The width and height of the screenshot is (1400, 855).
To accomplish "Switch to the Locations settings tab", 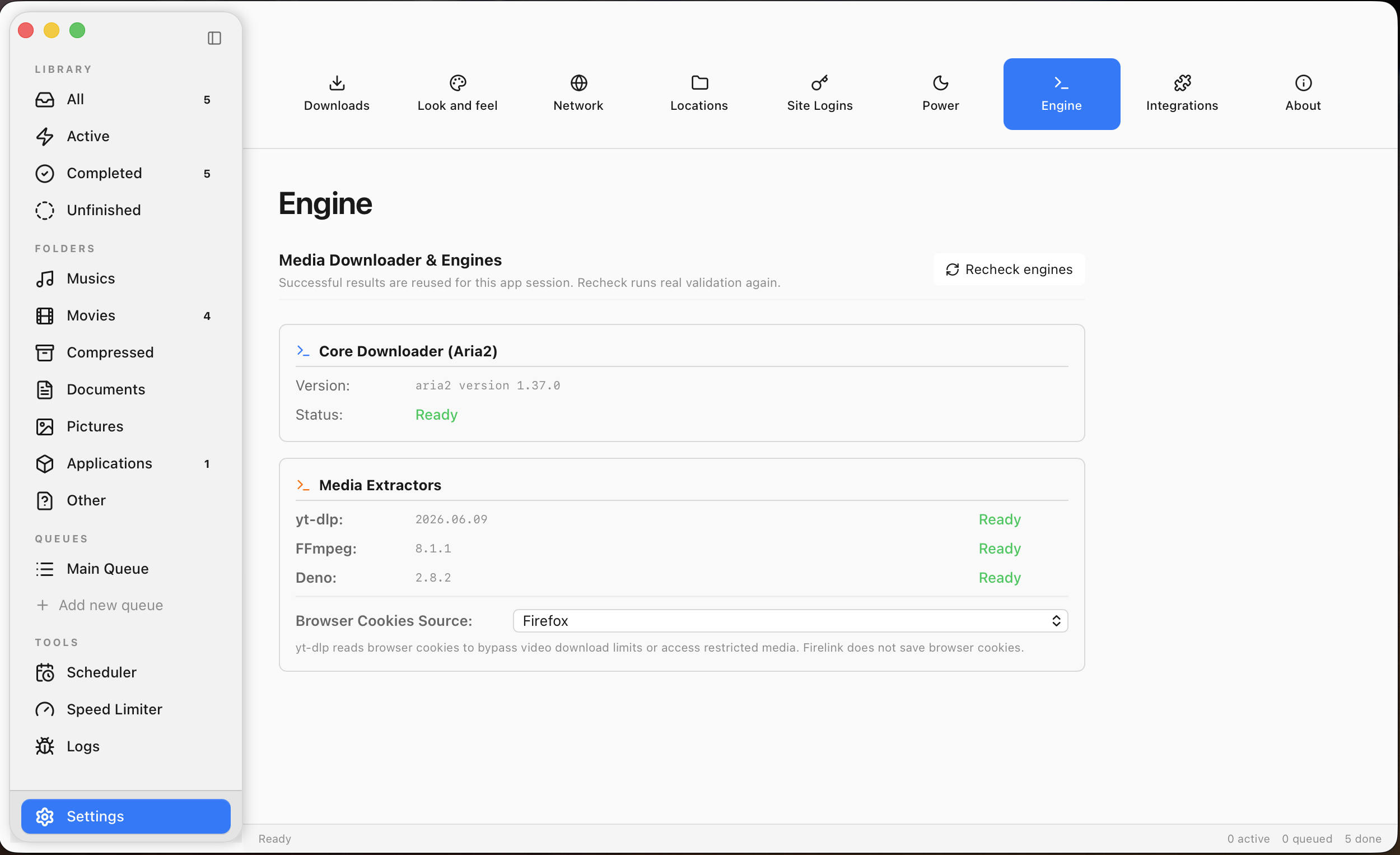I will pyautogui.click(x=699, y=94).
